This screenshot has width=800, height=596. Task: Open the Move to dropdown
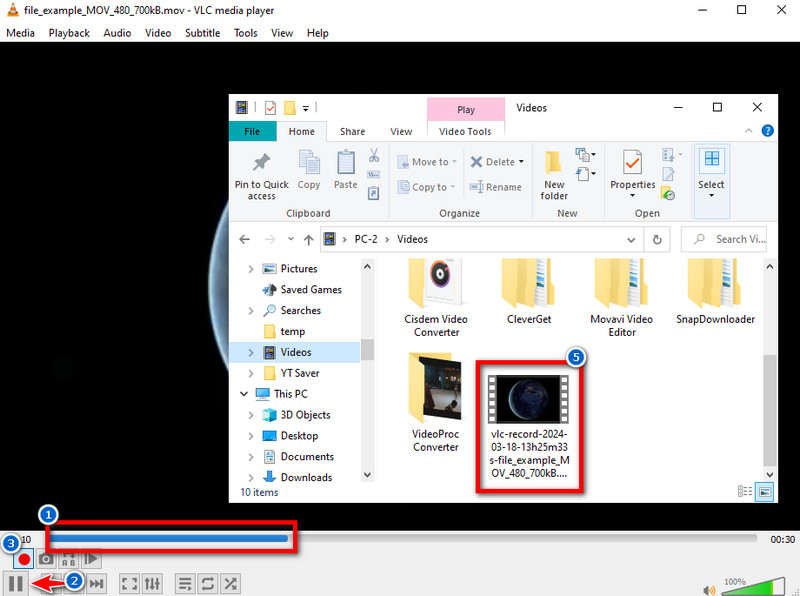[x=427, y=162]
